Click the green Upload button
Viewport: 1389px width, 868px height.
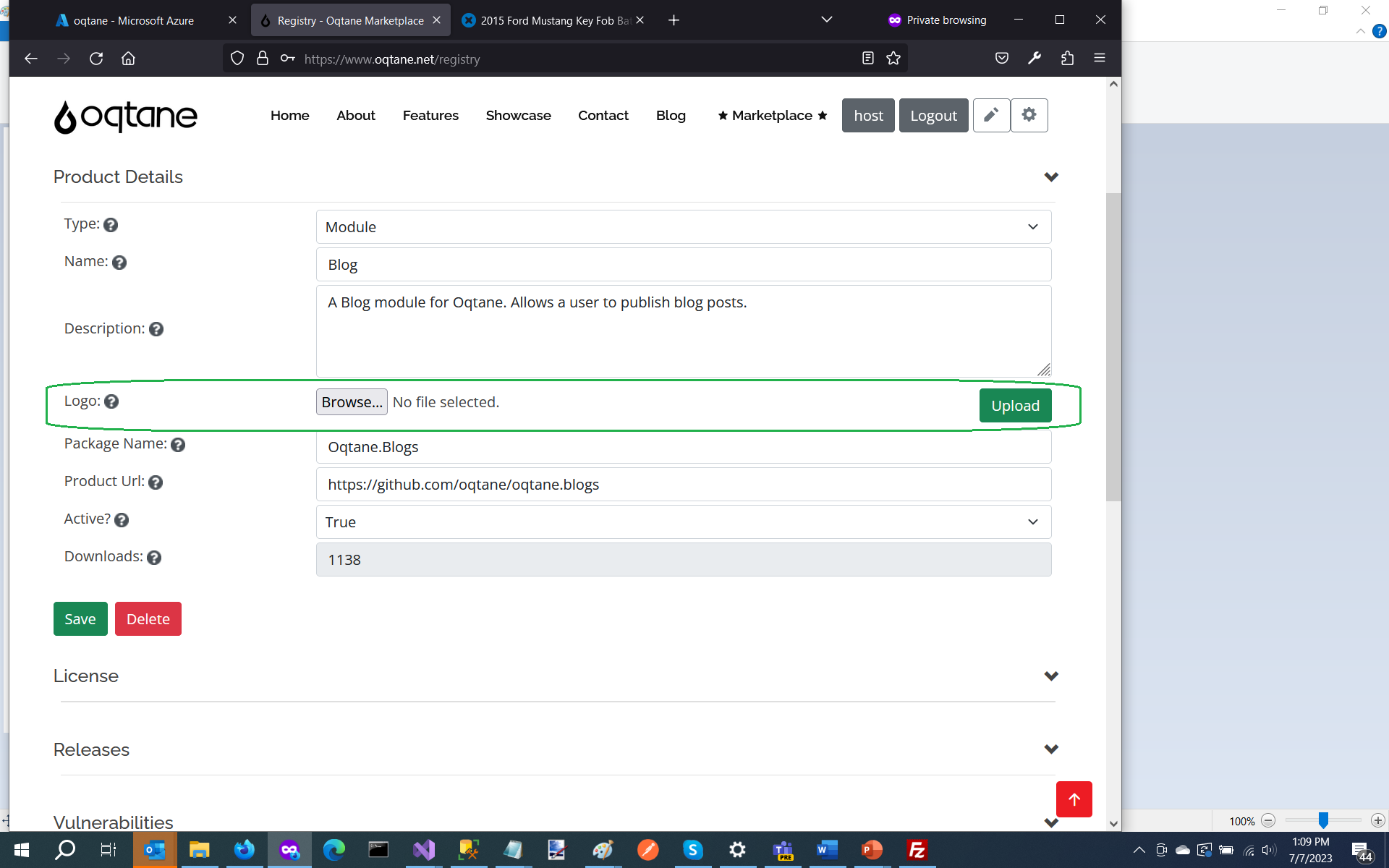coord(1015,405)
